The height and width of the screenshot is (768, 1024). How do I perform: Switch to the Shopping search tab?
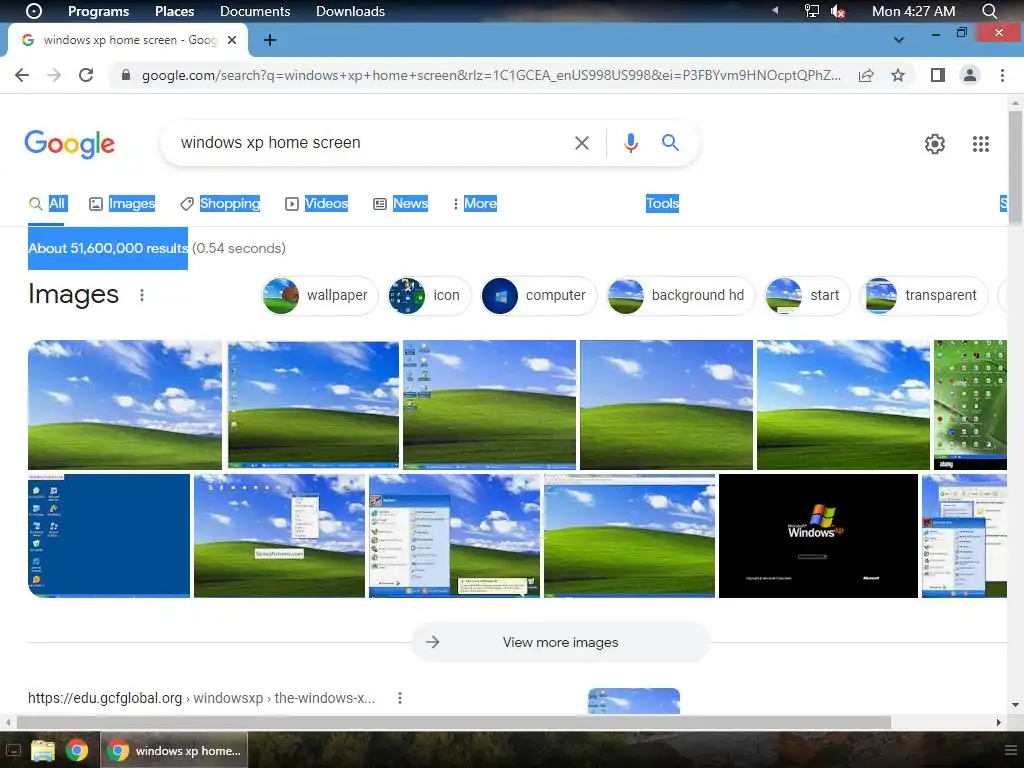click(220, 204)
